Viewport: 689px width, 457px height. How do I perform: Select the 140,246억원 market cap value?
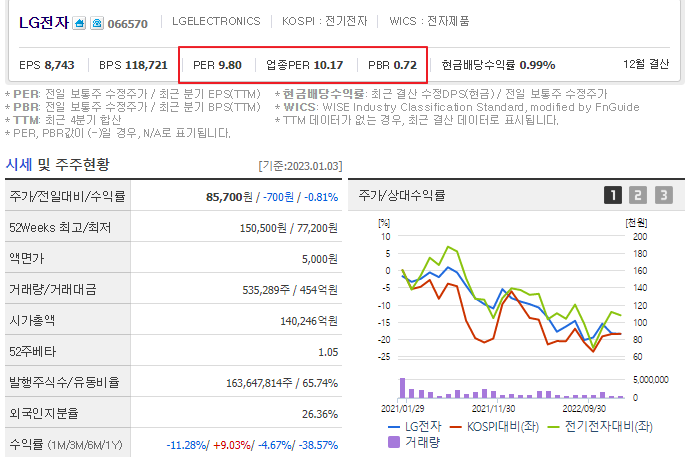tap(309, 321)
